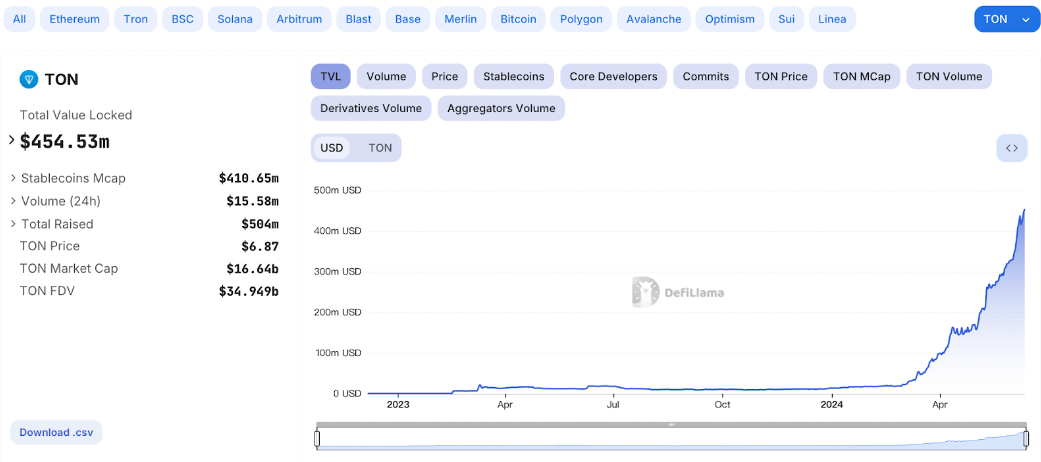
Task: Enable the Stablecoins chart metric
Action: coord(514,76)
